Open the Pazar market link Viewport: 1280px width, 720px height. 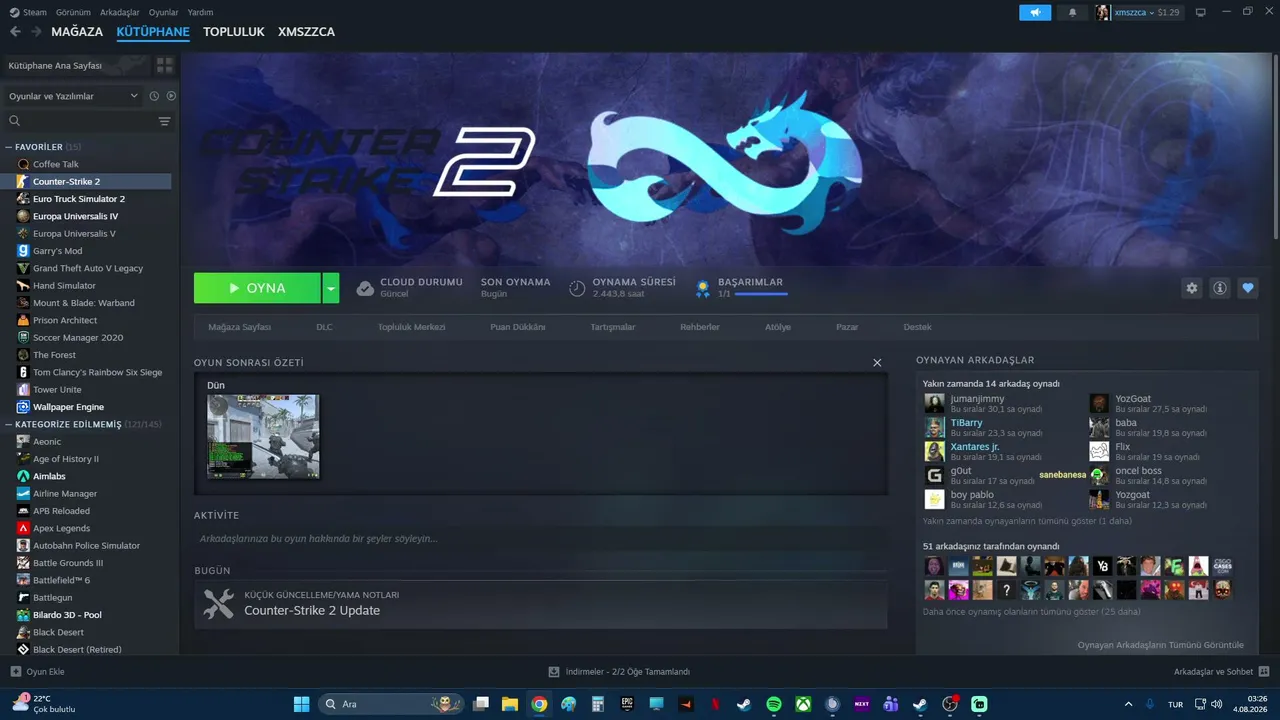point(847,327)
